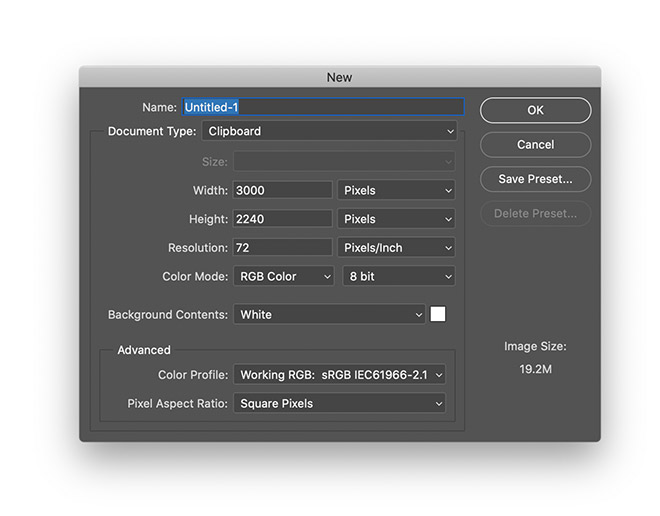The image size is (660, 516).
Task: Click the Height field showing 2240
Action: [282, 219]
